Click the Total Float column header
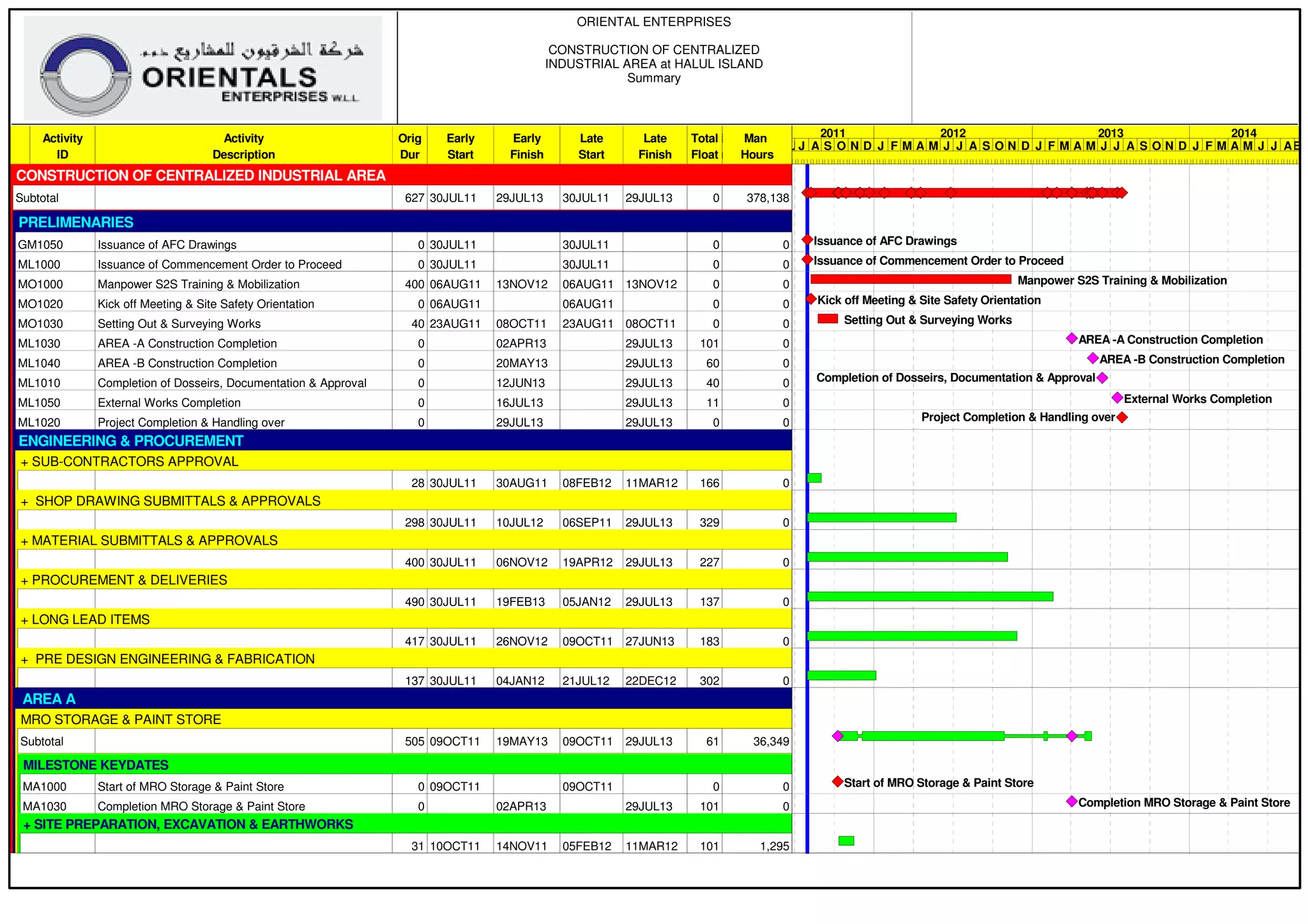The height and width of the screenshot is (924, 1308). (704, 146)
